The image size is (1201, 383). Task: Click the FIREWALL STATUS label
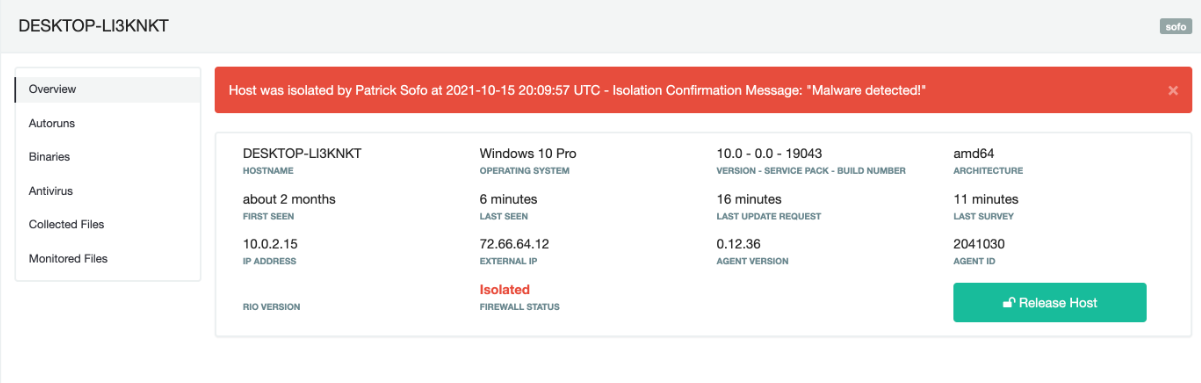tap(520, 307)
